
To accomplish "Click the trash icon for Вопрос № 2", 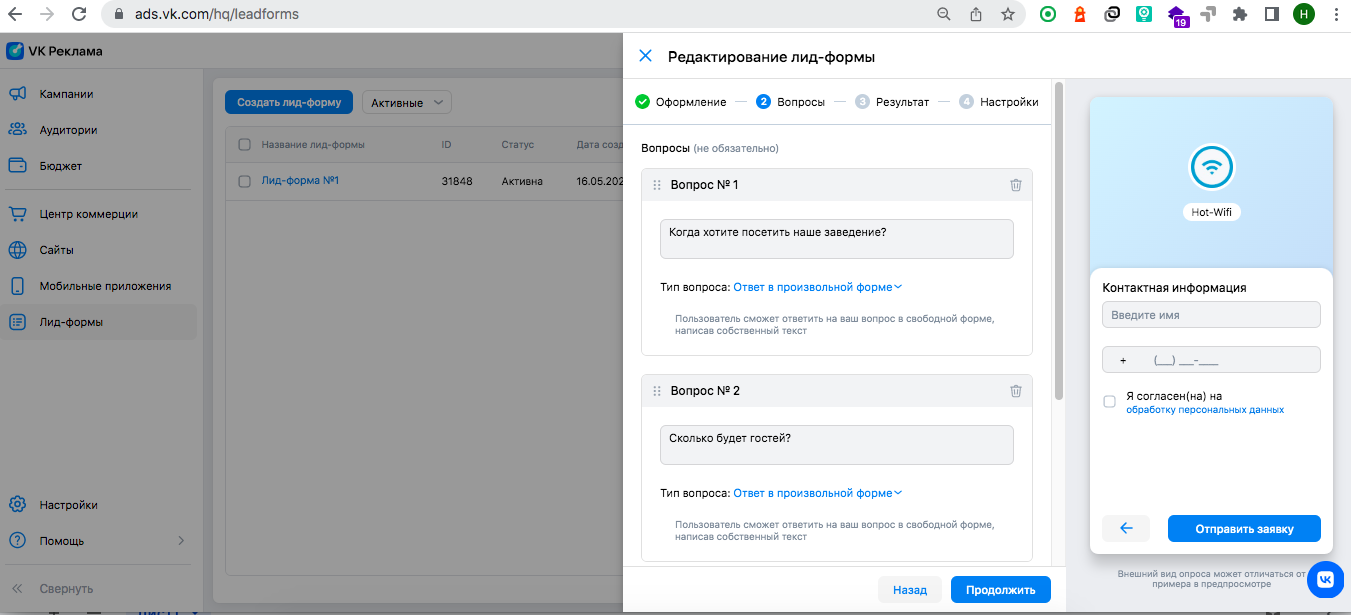I will (1016, 391).
